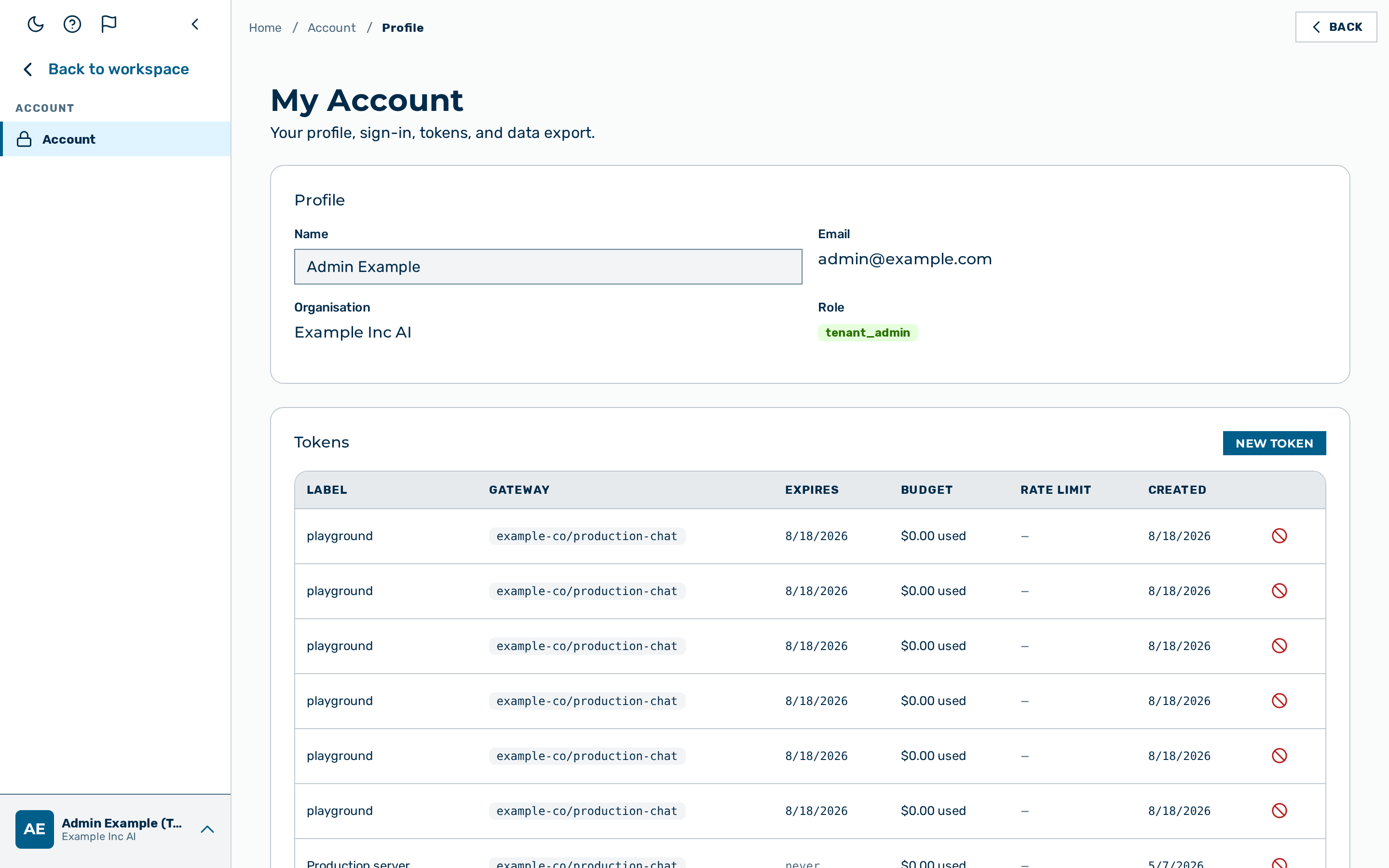The height and width of the screenshot is (868, 1389).
Task: Edit the Name input field
Action: pyautogui.click(x=548, y=266)
